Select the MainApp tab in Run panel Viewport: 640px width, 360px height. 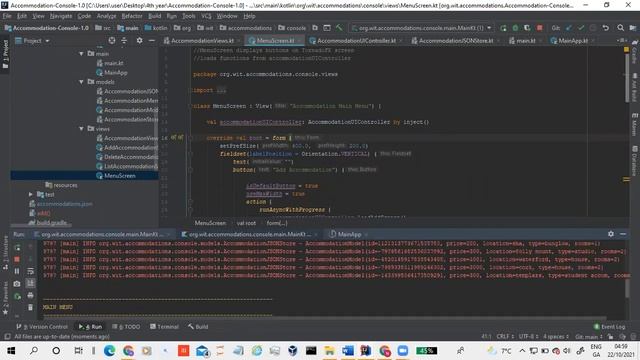coord(349,234)
